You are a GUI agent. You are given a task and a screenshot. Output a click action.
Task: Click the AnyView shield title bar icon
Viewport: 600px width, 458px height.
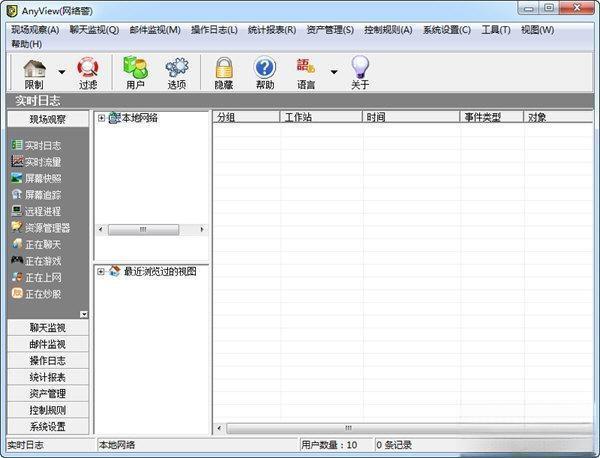click(x=12, y=11)
